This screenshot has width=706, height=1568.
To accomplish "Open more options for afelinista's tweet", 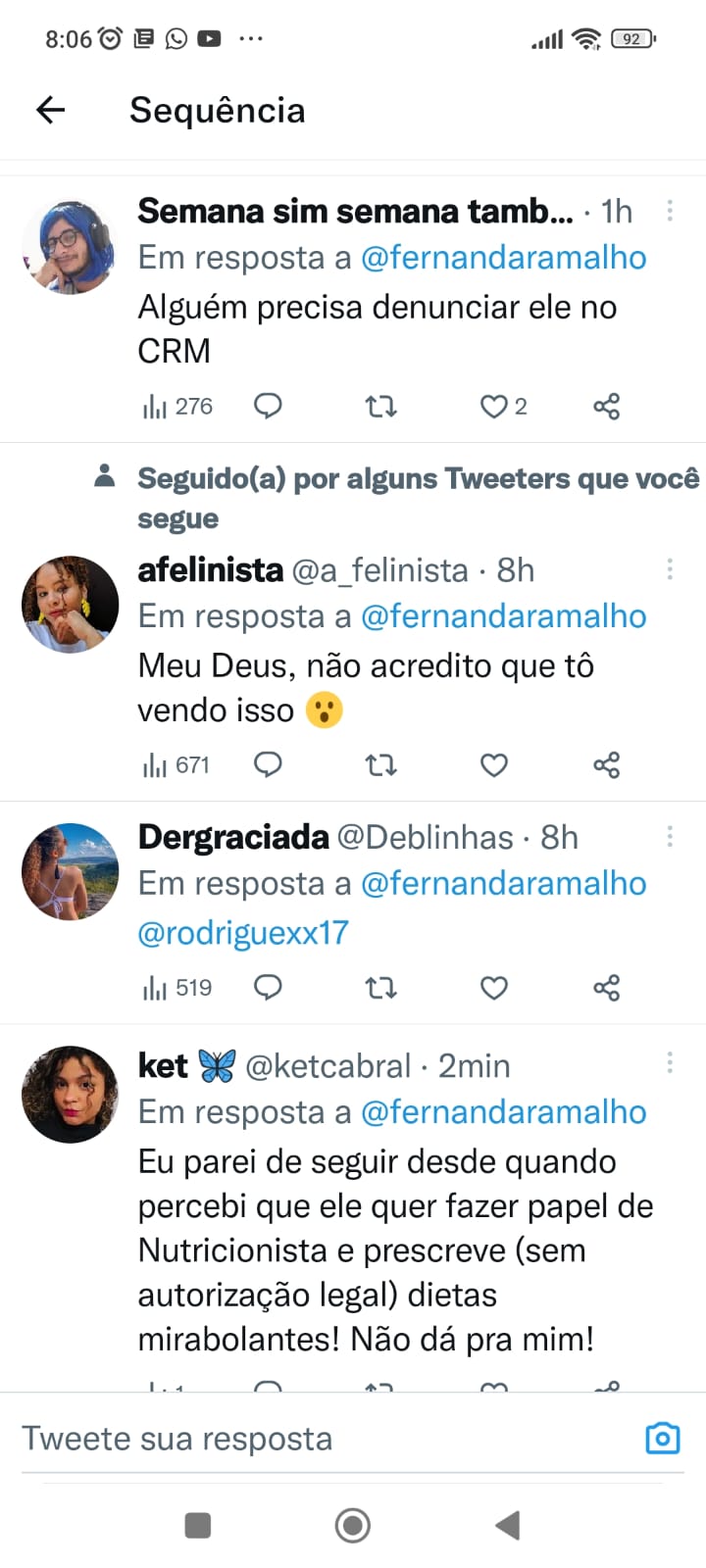I will click(x=670, y=568).
